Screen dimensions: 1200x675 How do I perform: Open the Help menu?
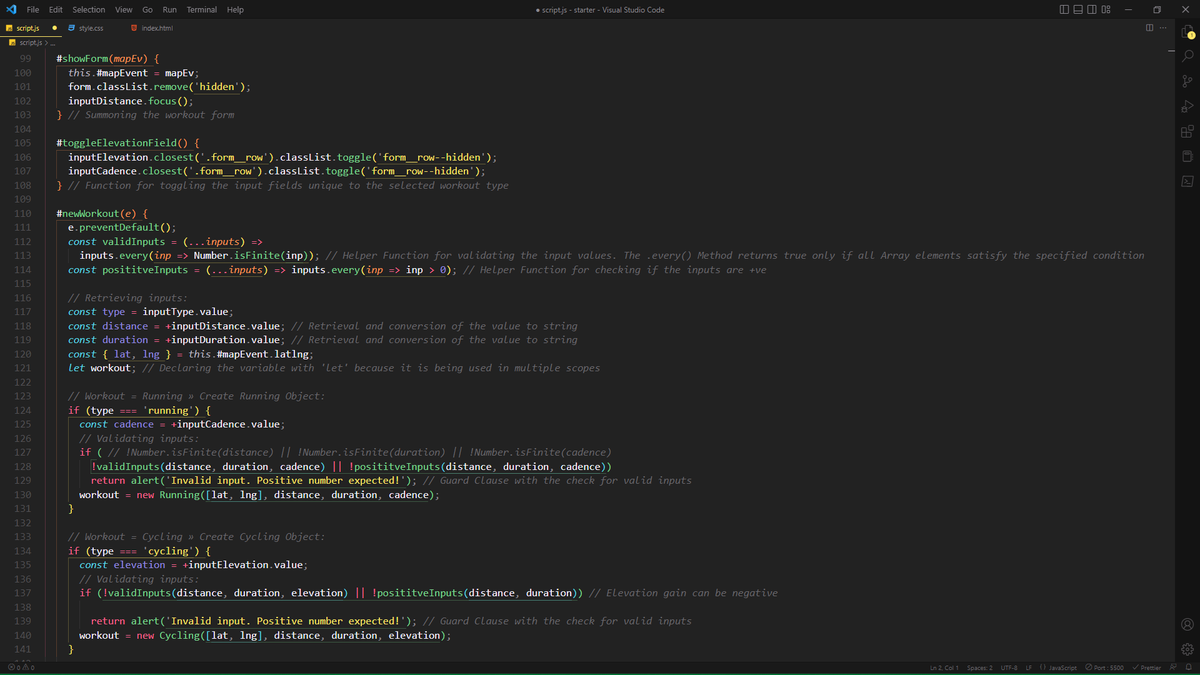236,10
